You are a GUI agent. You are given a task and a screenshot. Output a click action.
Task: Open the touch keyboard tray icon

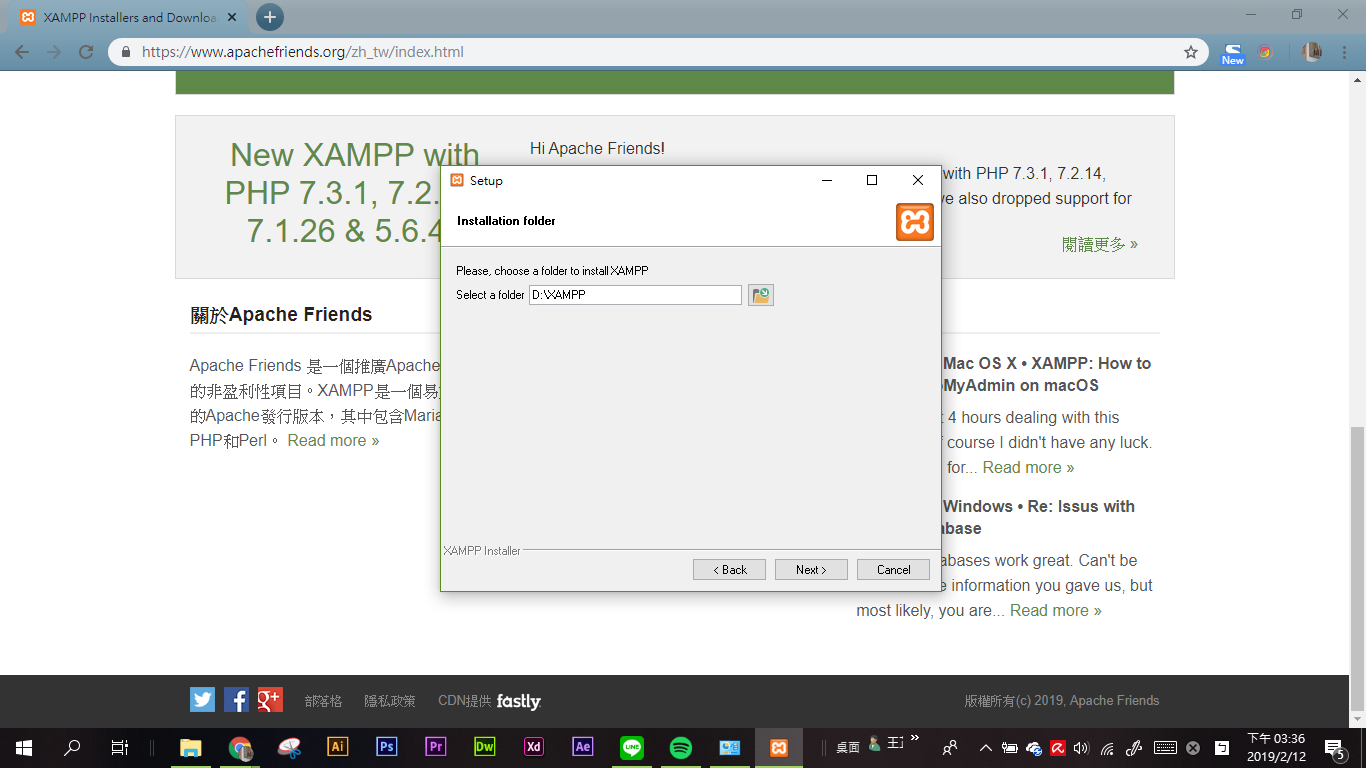pos(1164,747)
